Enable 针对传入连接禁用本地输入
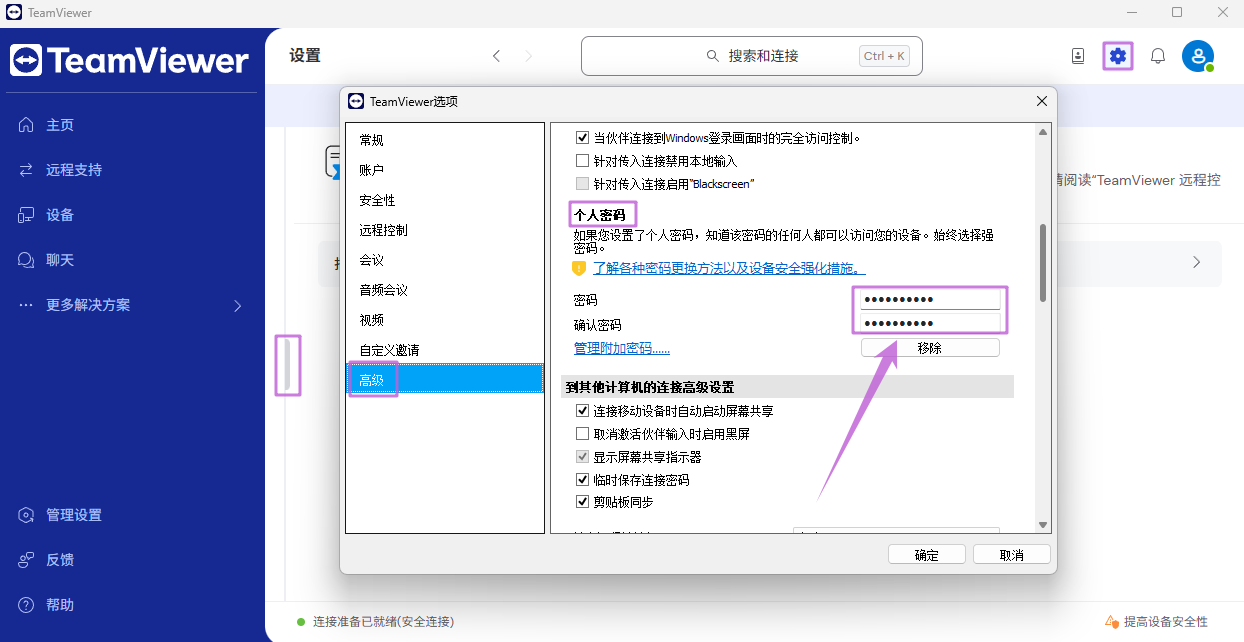This screenshot has width=1244, height=642. tap(583, 160)
